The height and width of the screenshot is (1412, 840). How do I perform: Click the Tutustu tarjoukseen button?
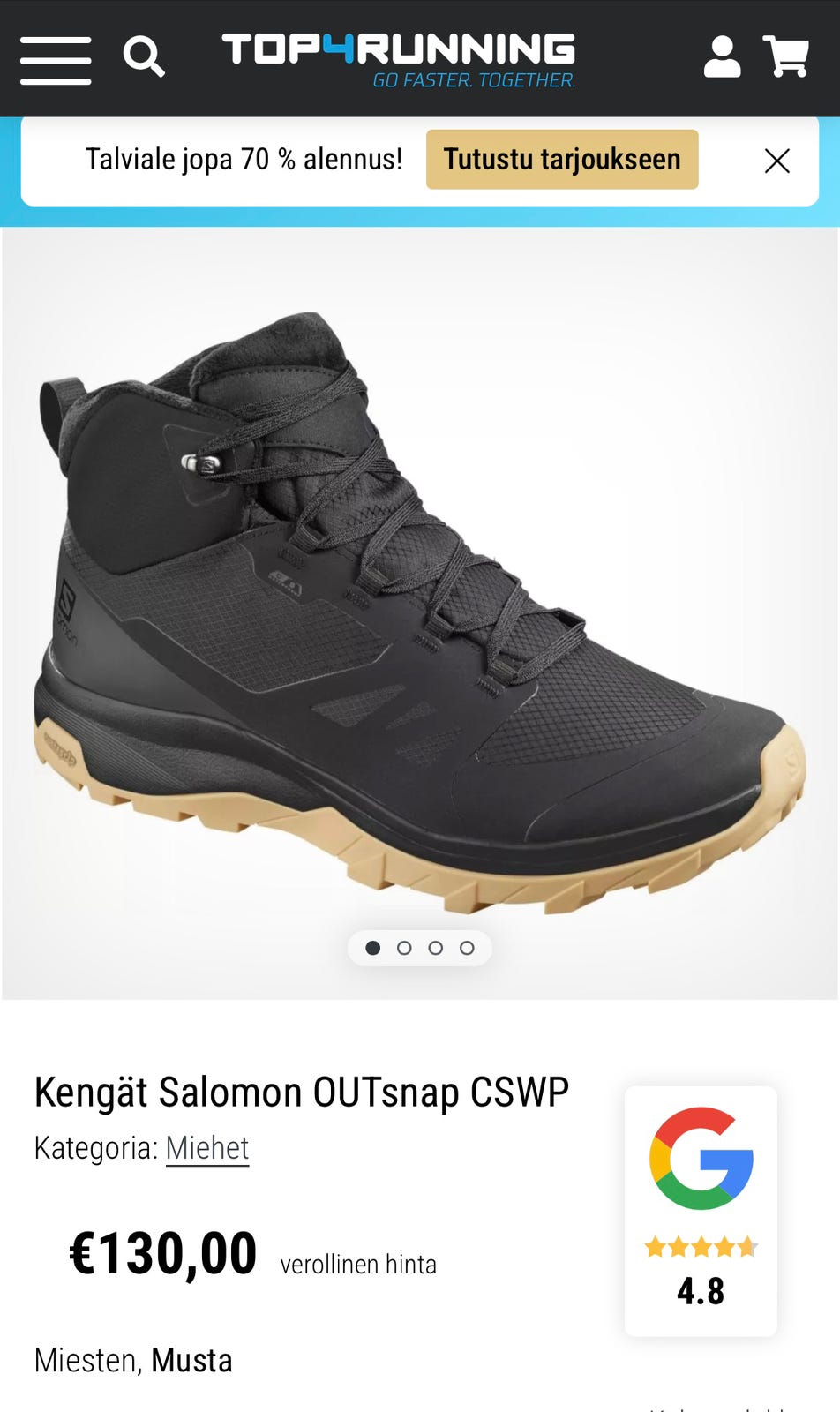point(562,160)
